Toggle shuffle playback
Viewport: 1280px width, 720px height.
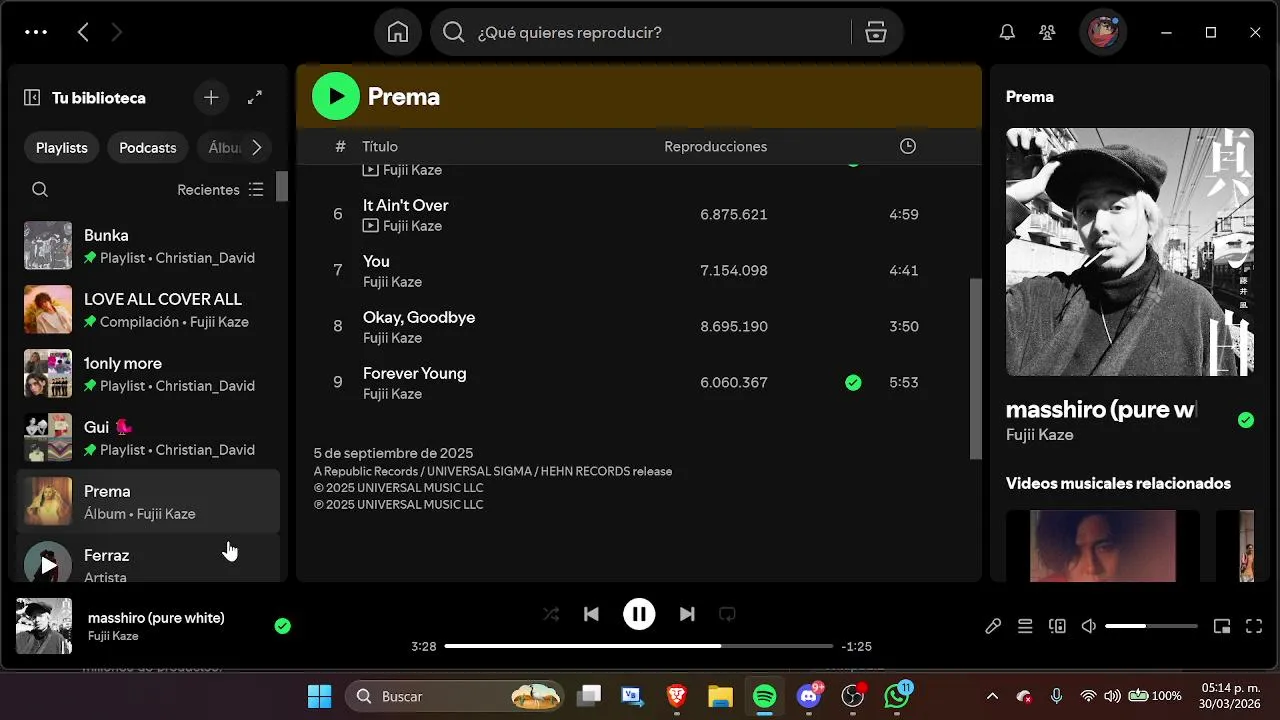coord(550,614)
